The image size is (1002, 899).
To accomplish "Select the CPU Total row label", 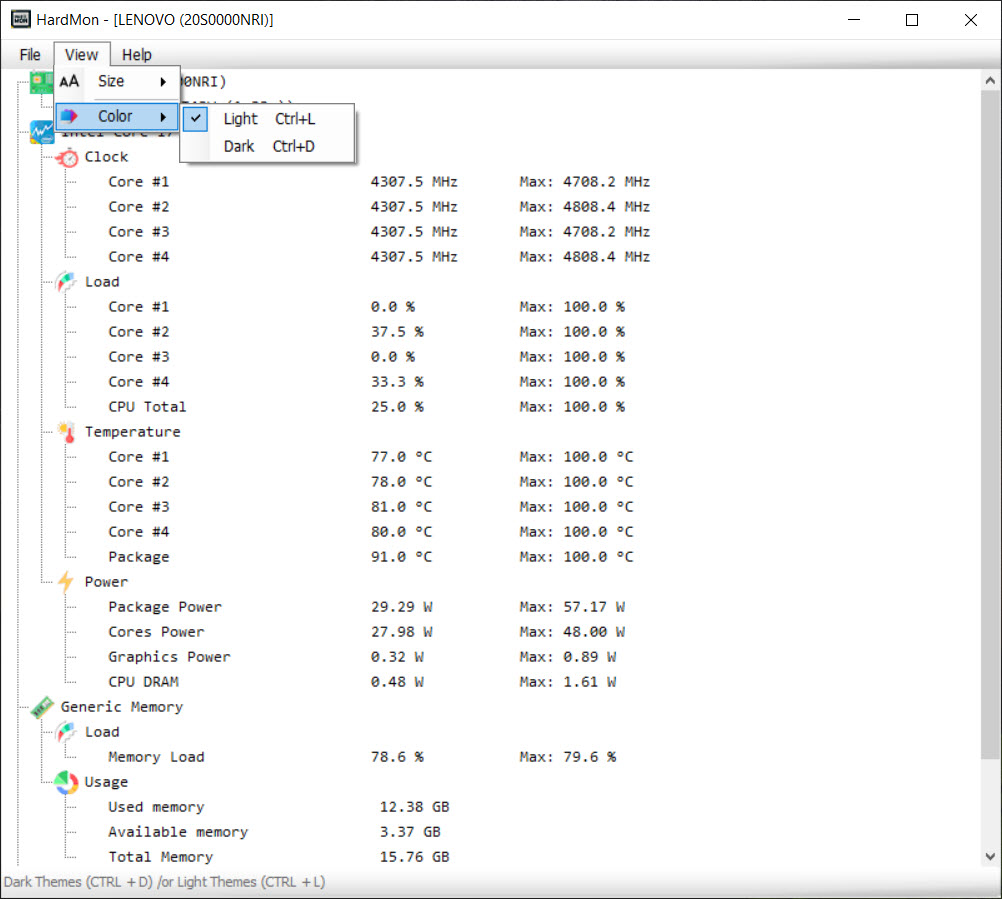I will [x=148, y=407].
